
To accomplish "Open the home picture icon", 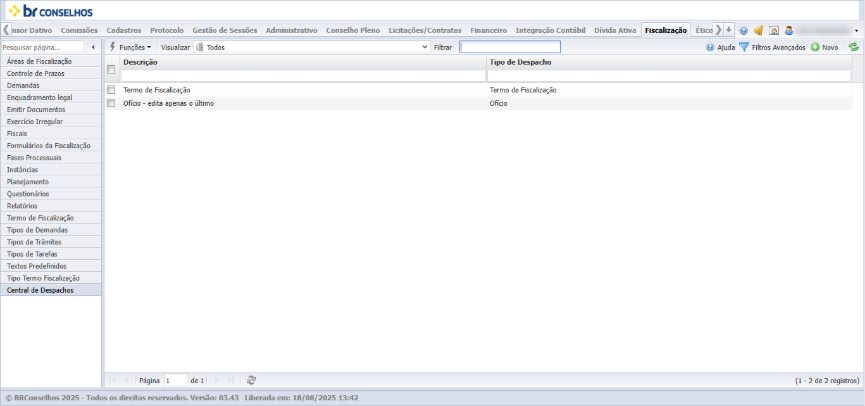I will click(773, 31).
